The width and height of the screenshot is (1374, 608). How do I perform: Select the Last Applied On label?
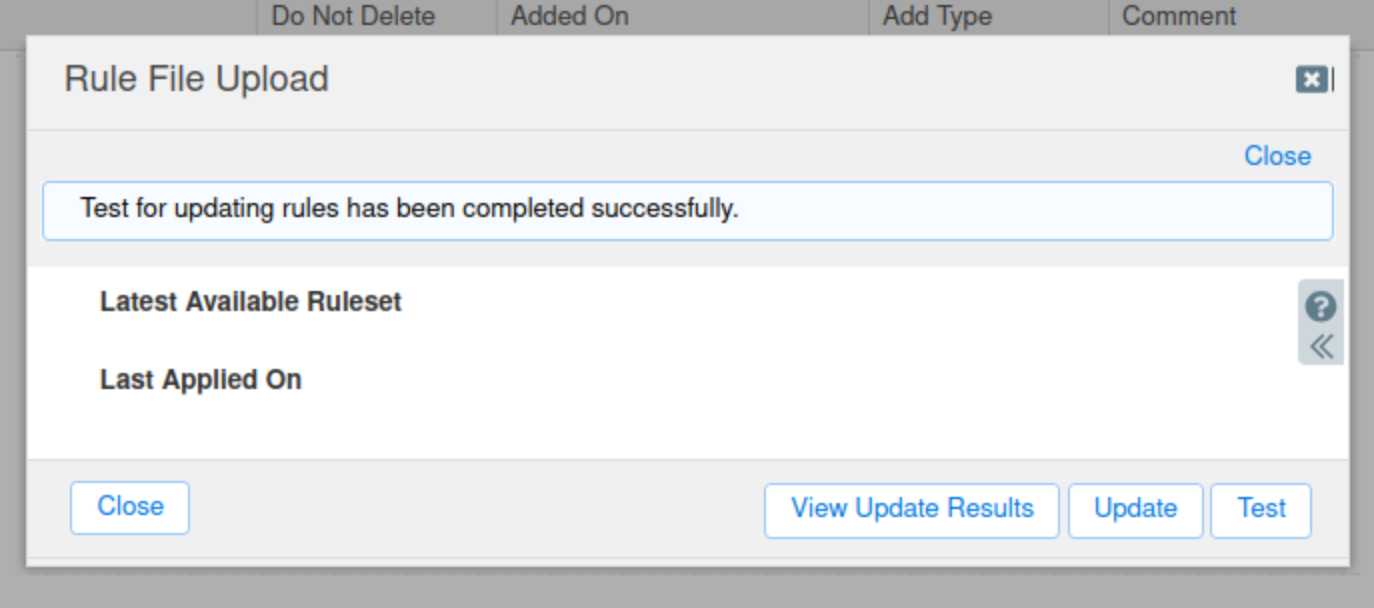click(x=200, y=380)
